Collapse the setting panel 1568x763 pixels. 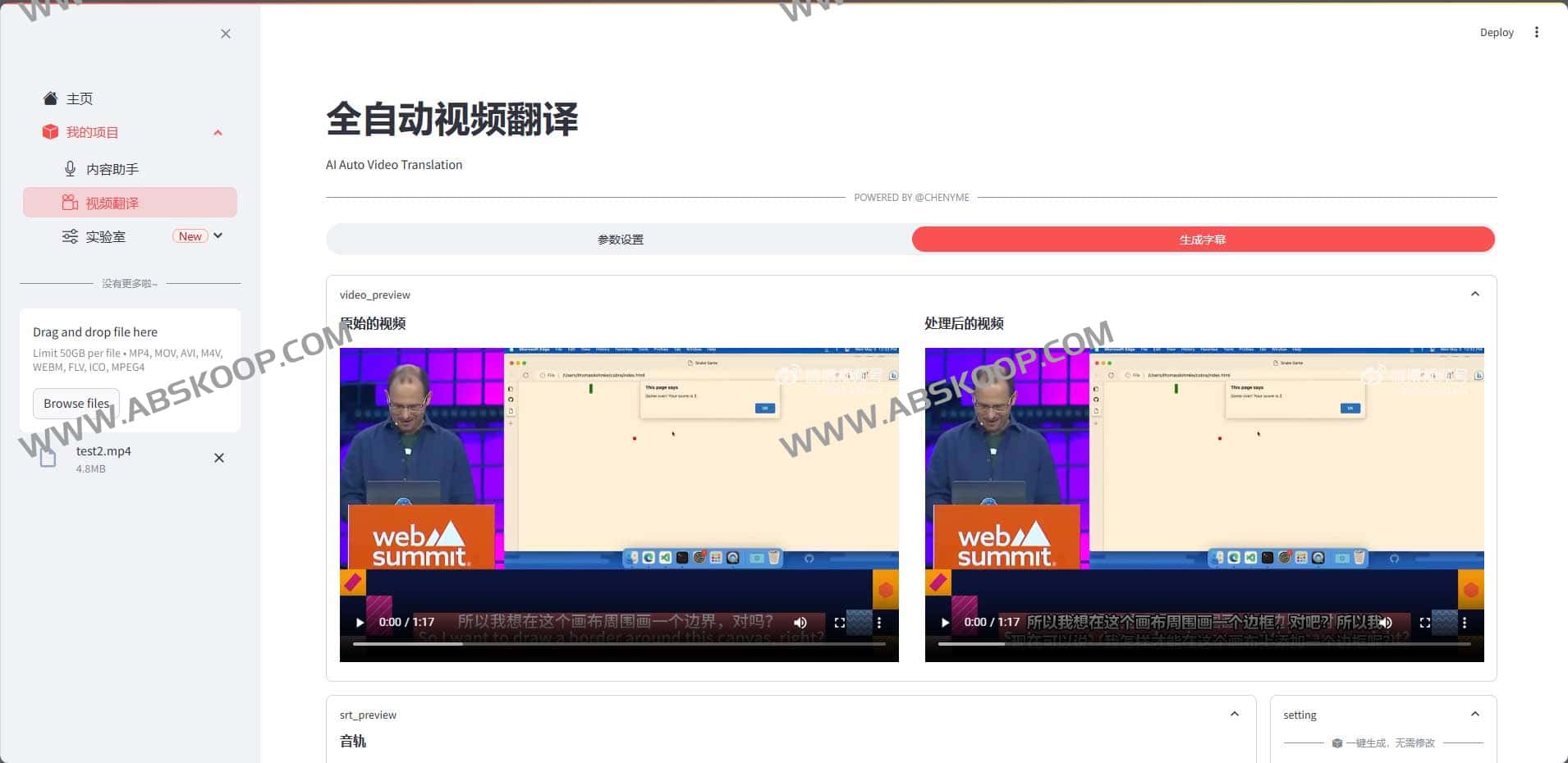click(x=1475, y=713)
